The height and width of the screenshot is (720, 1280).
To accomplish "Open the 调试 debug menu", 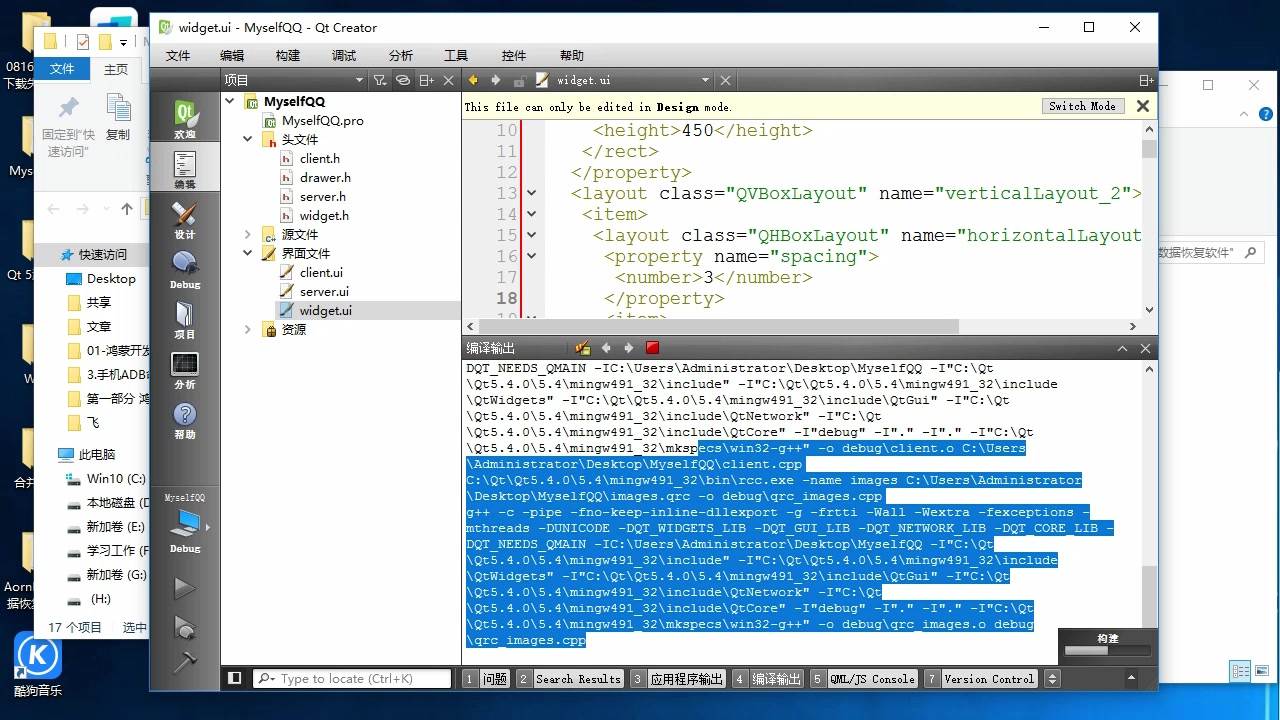I will click(344, 56).
